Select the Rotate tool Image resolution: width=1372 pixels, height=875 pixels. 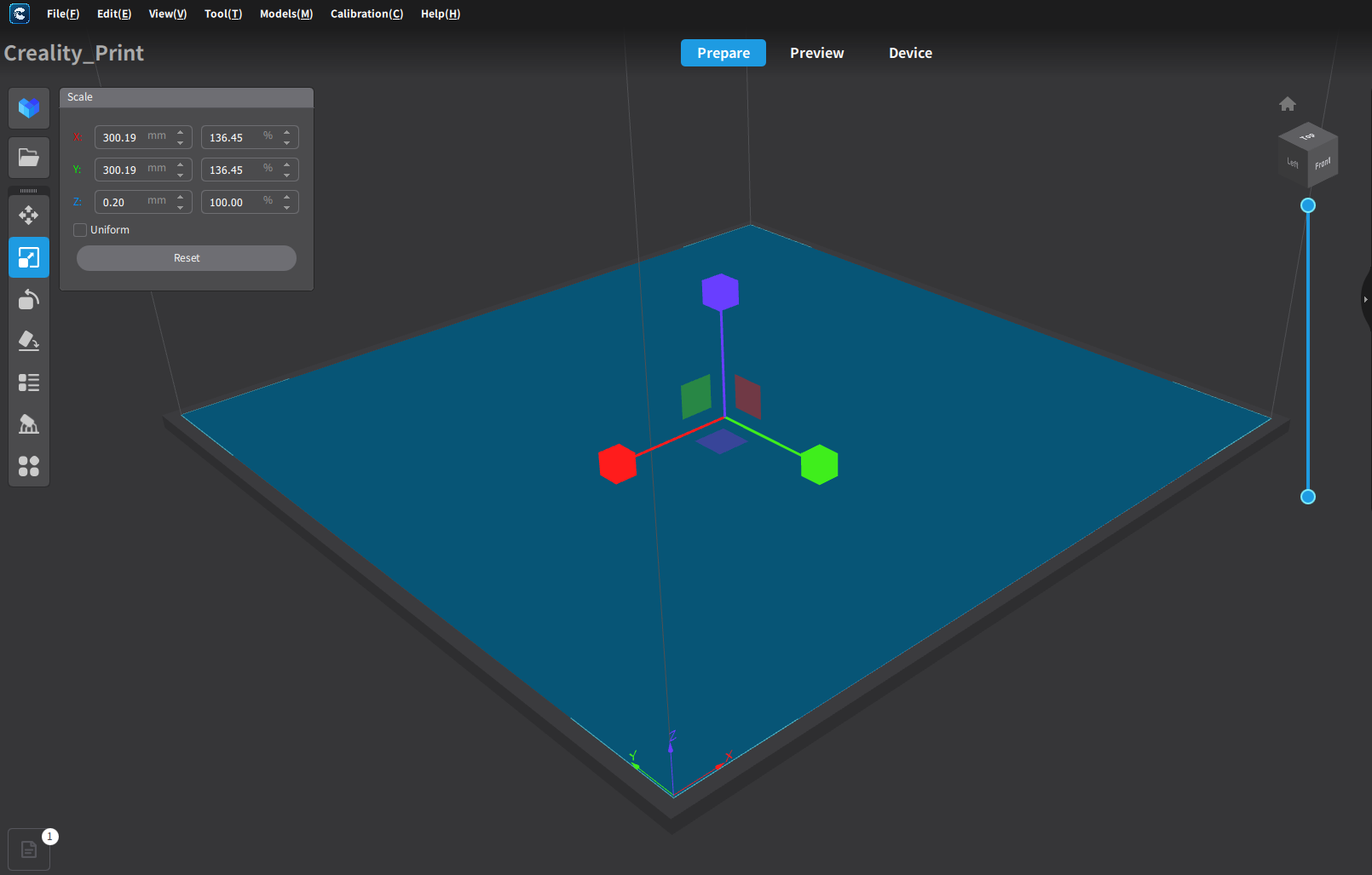tap(29, 299)
